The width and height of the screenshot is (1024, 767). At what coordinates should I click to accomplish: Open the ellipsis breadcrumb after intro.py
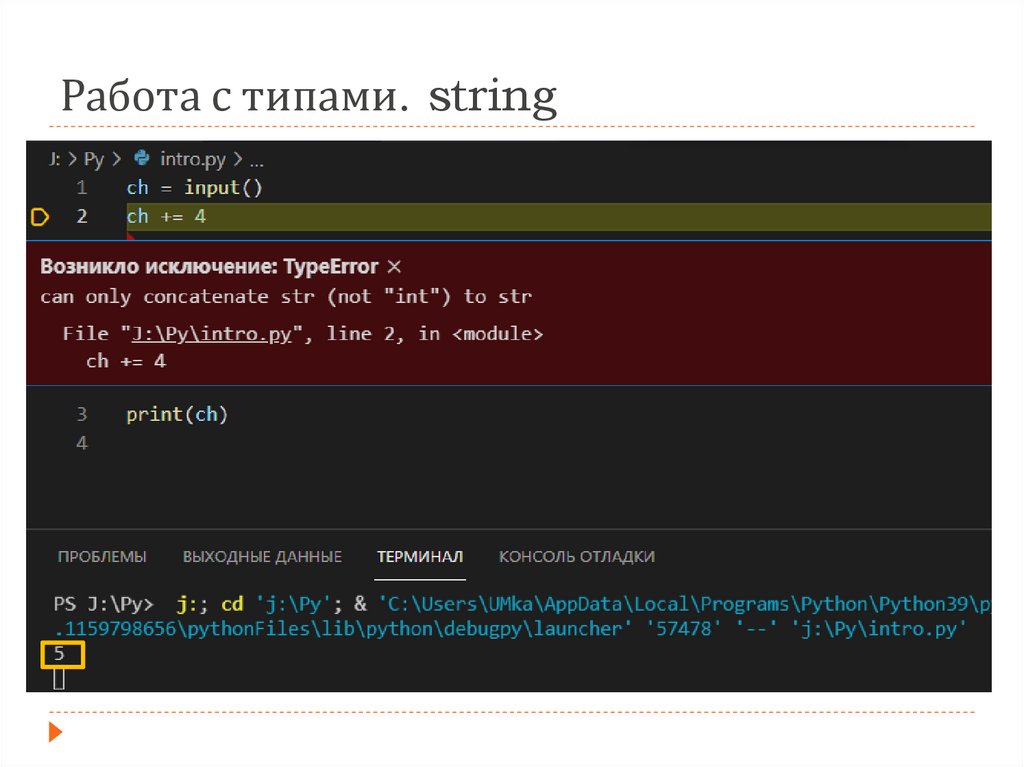click(x=256, y=159)
